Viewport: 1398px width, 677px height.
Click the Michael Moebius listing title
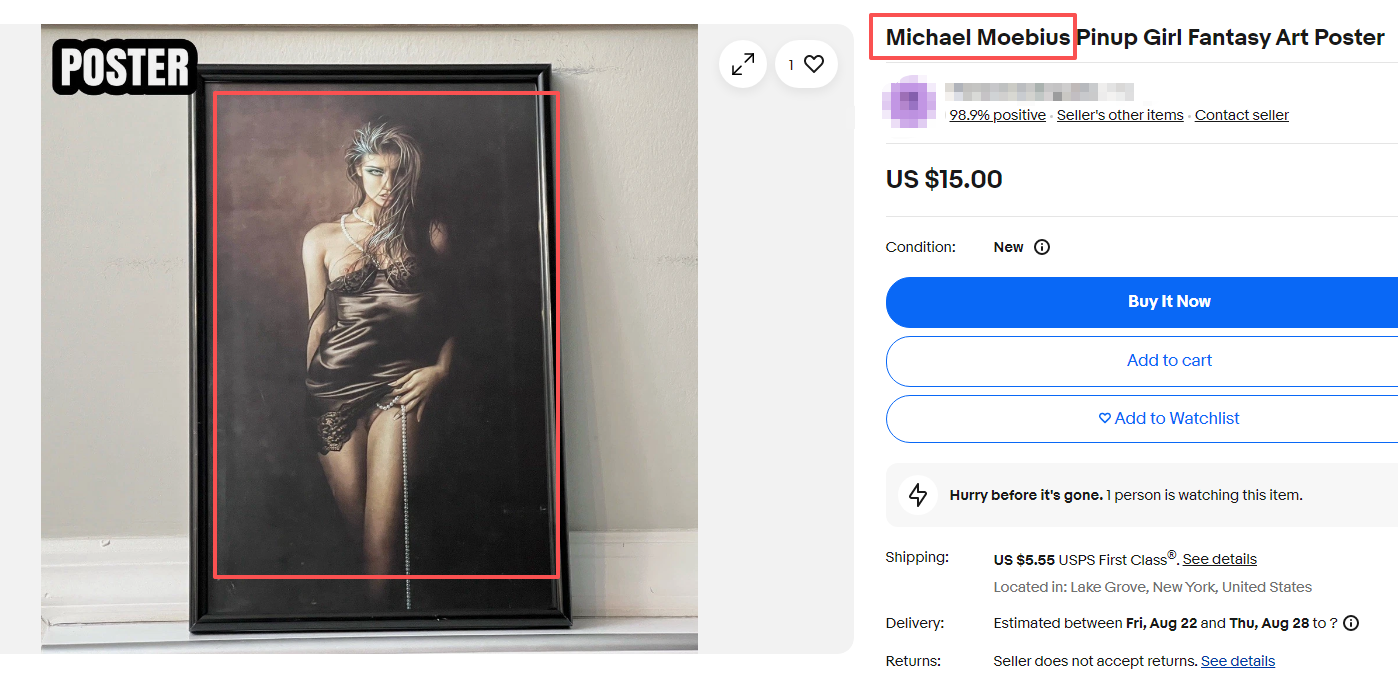click(x=1134, y=38)
